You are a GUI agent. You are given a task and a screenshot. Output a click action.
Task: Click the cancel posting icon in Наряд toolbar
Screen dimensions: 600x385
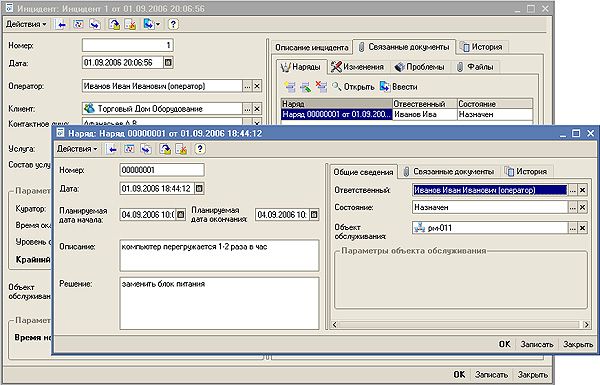(x=181, y=149)
